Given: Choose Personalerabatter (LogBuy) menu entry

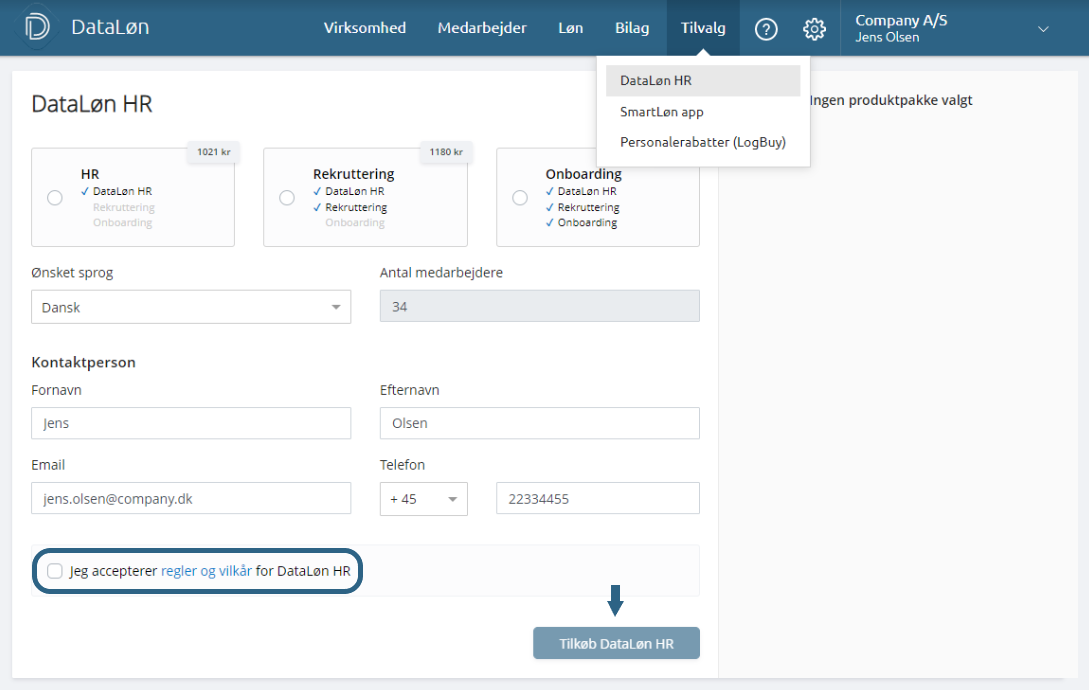Looking at the screenshot, I should point(702,142).
